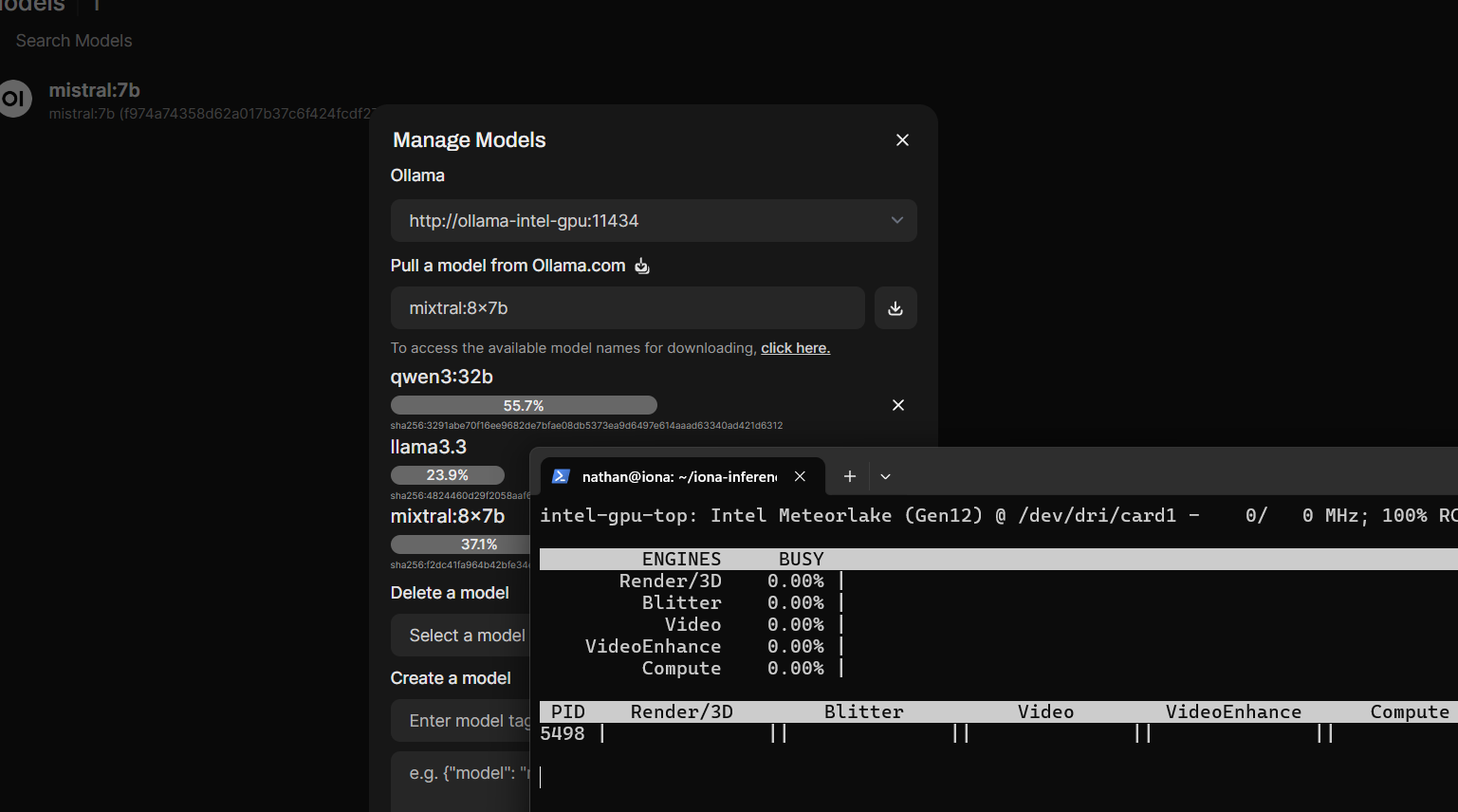
Task: Click the qwen3:32b progress bar at 55.7%
Action: 524,405
